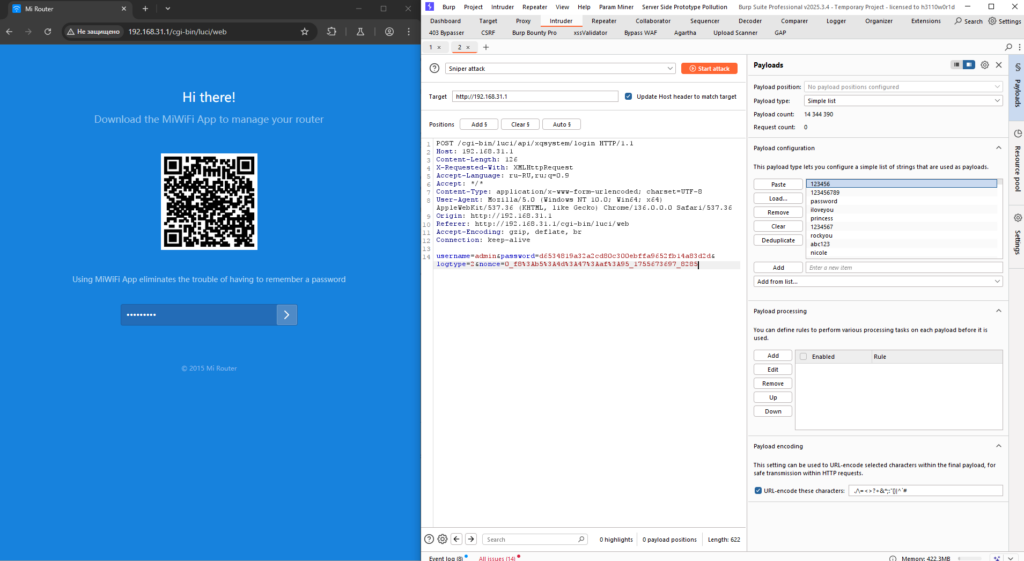Bookmark this page with star icon
This screenshot has width=1024, height=561.
coord(304,31)
